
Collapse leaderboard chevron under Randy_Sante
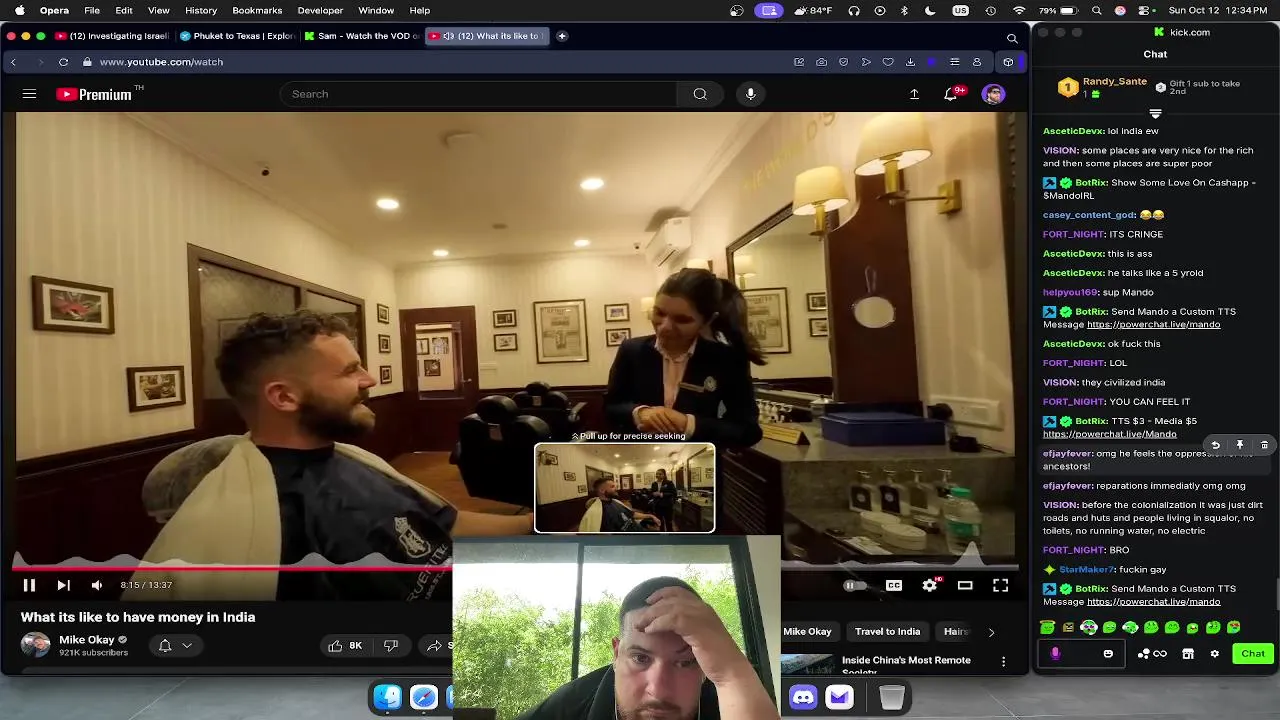pos(1155,113)
